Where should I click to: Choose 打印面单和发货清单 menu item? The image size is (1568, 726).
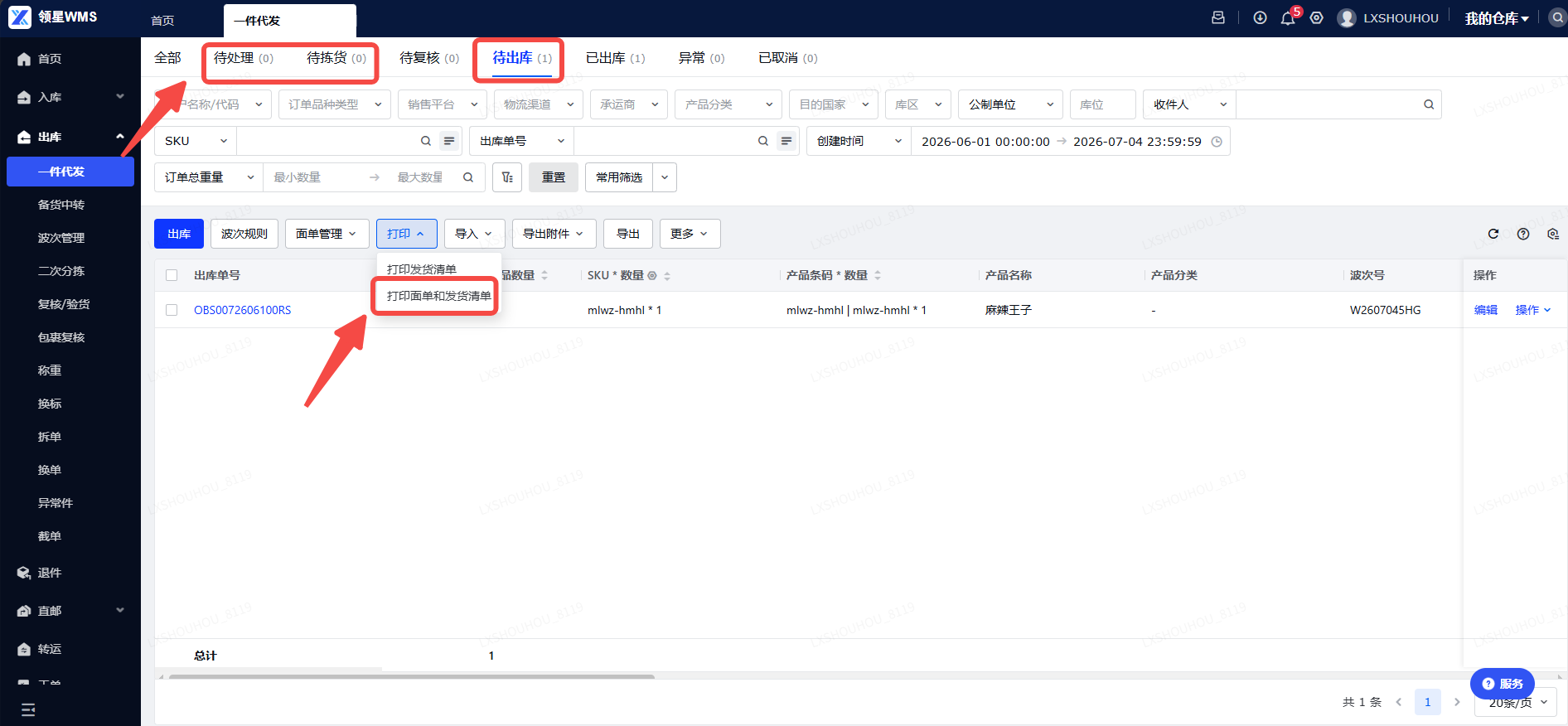click(438, 296)
